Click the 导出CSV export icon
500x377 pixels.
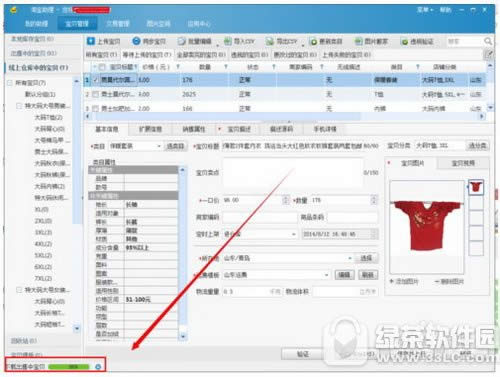coord(269,41)
